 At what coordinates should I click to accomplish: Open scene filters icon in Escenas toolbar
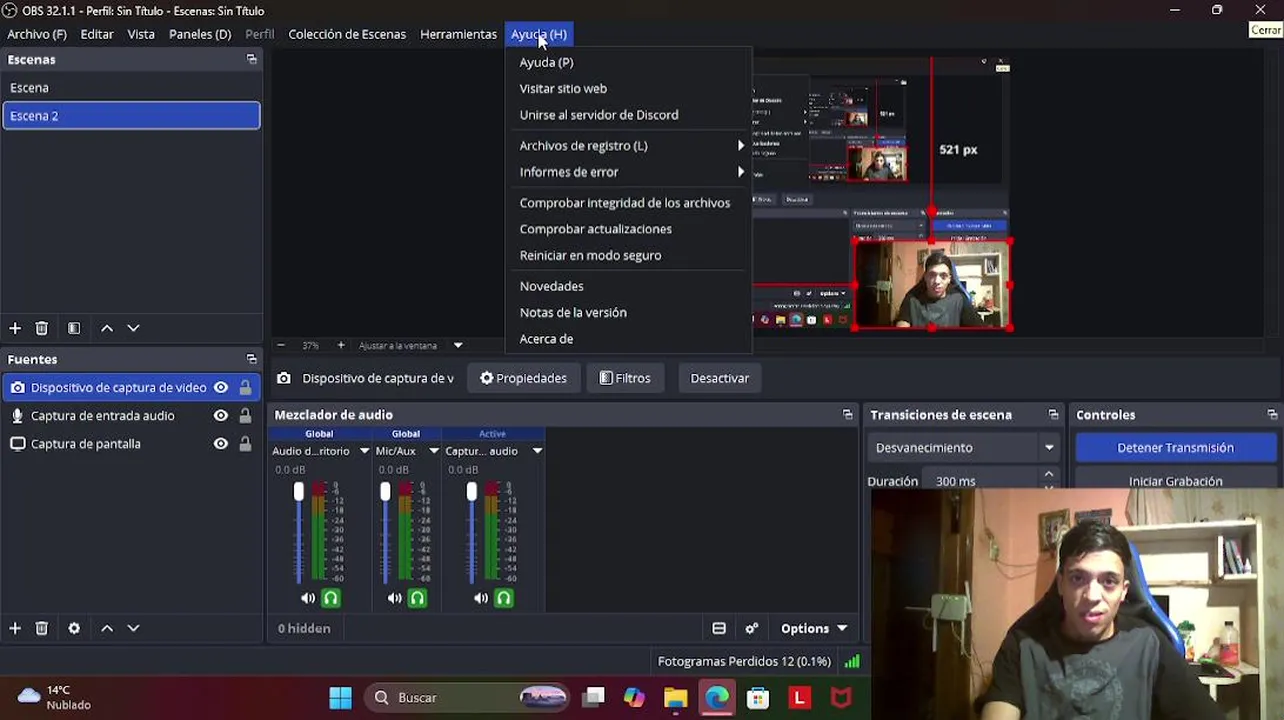[74, 328]
